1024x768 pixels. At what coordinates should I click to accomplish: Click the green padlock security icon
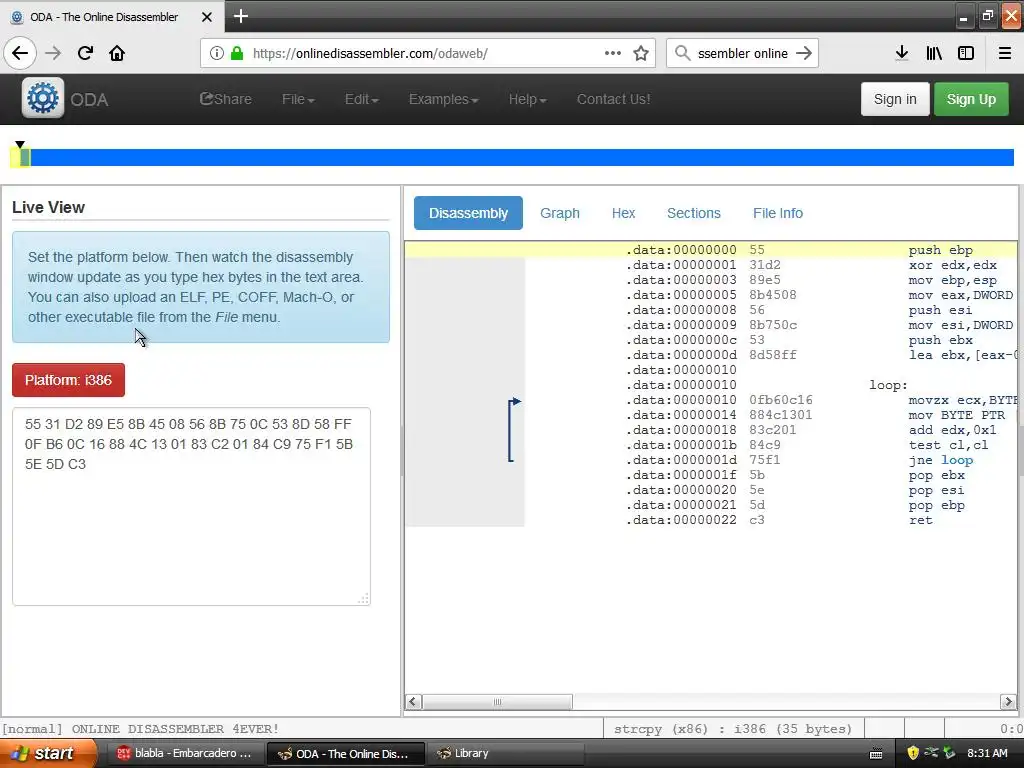click(237, 53)
